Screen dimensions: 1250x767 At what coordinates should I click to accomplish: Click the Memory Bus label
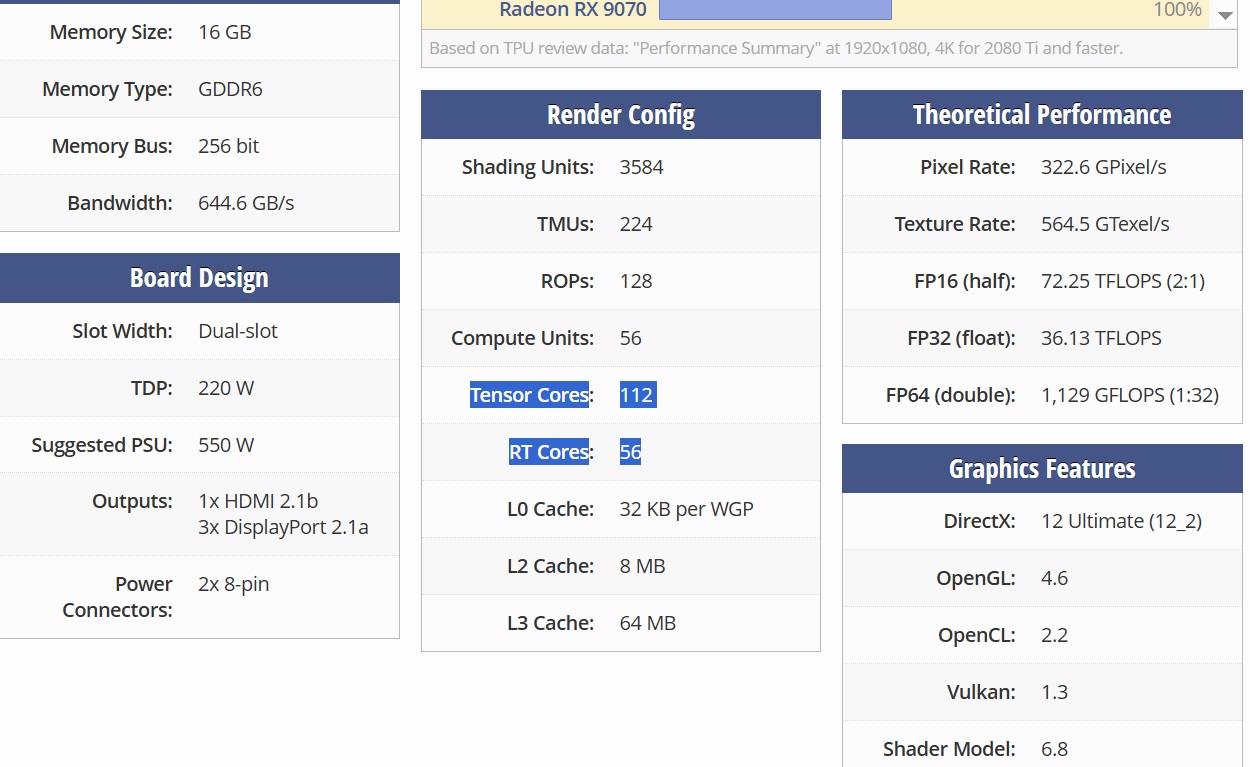click(112, 146)
